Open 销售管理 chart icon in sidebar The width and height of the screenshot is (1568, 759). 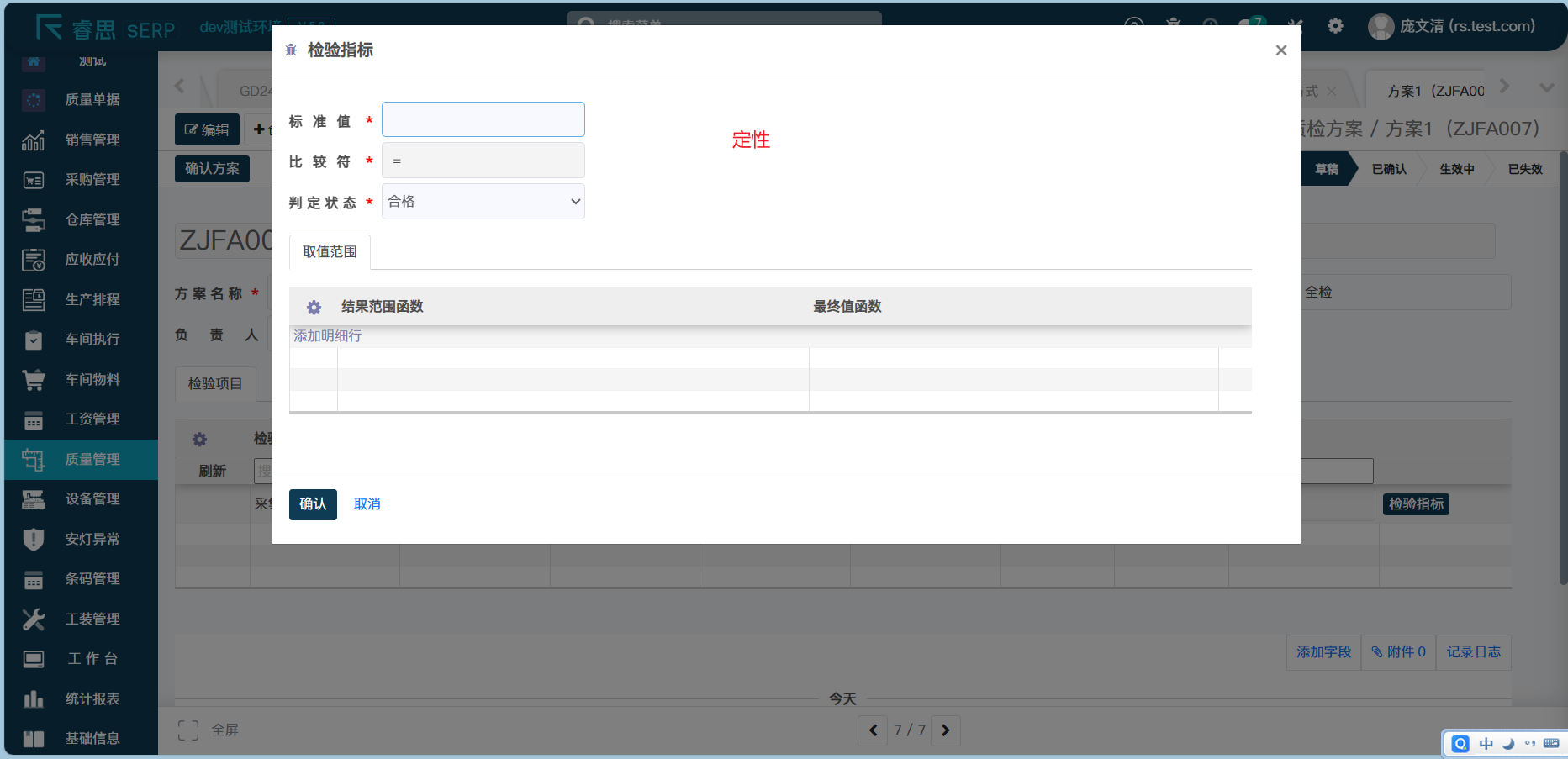[x=34, y=140]
